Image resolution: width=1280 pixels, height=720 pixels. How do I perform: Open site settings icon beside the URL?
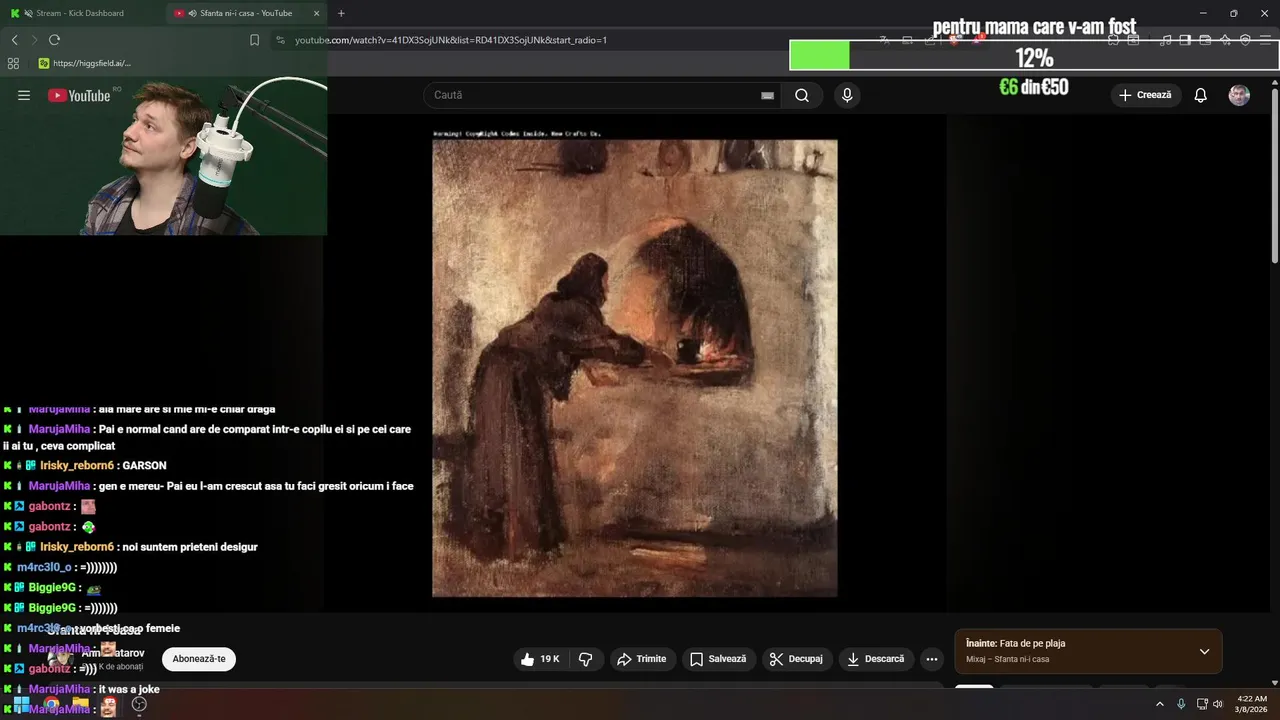(280, 40)
